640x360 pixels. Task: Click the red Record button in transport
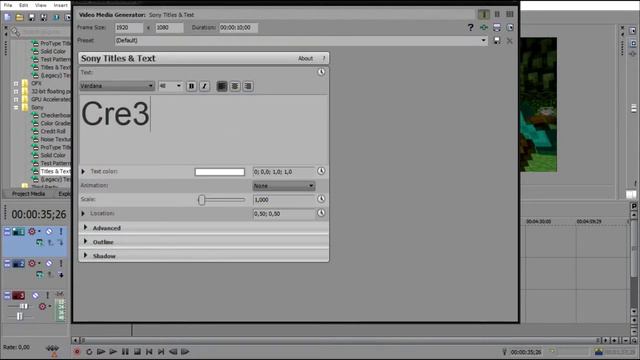click(x=77, y=351)
